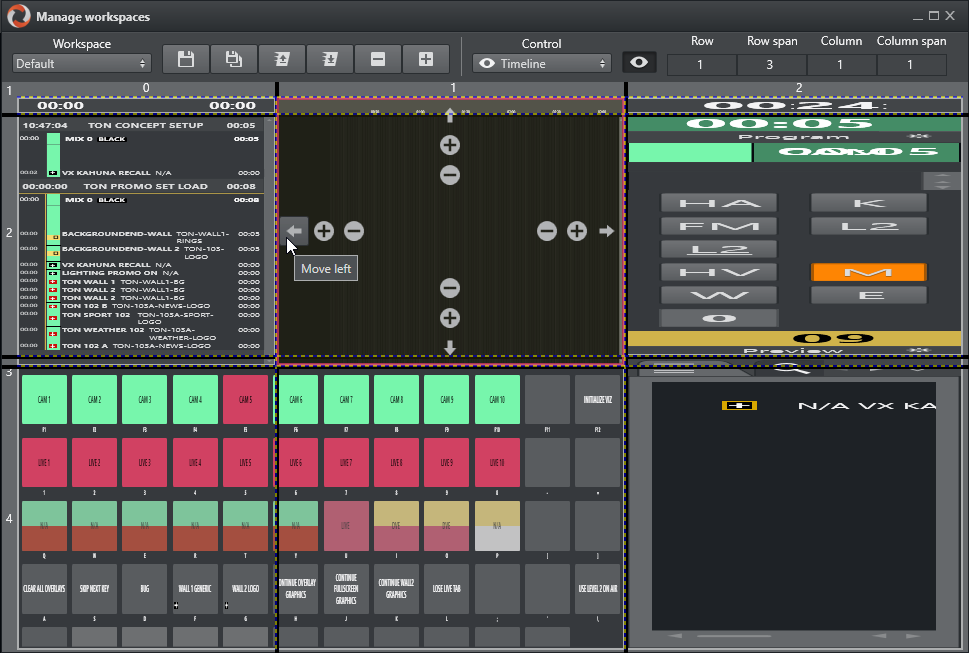Click the small stepper arrows above K button

940,181
